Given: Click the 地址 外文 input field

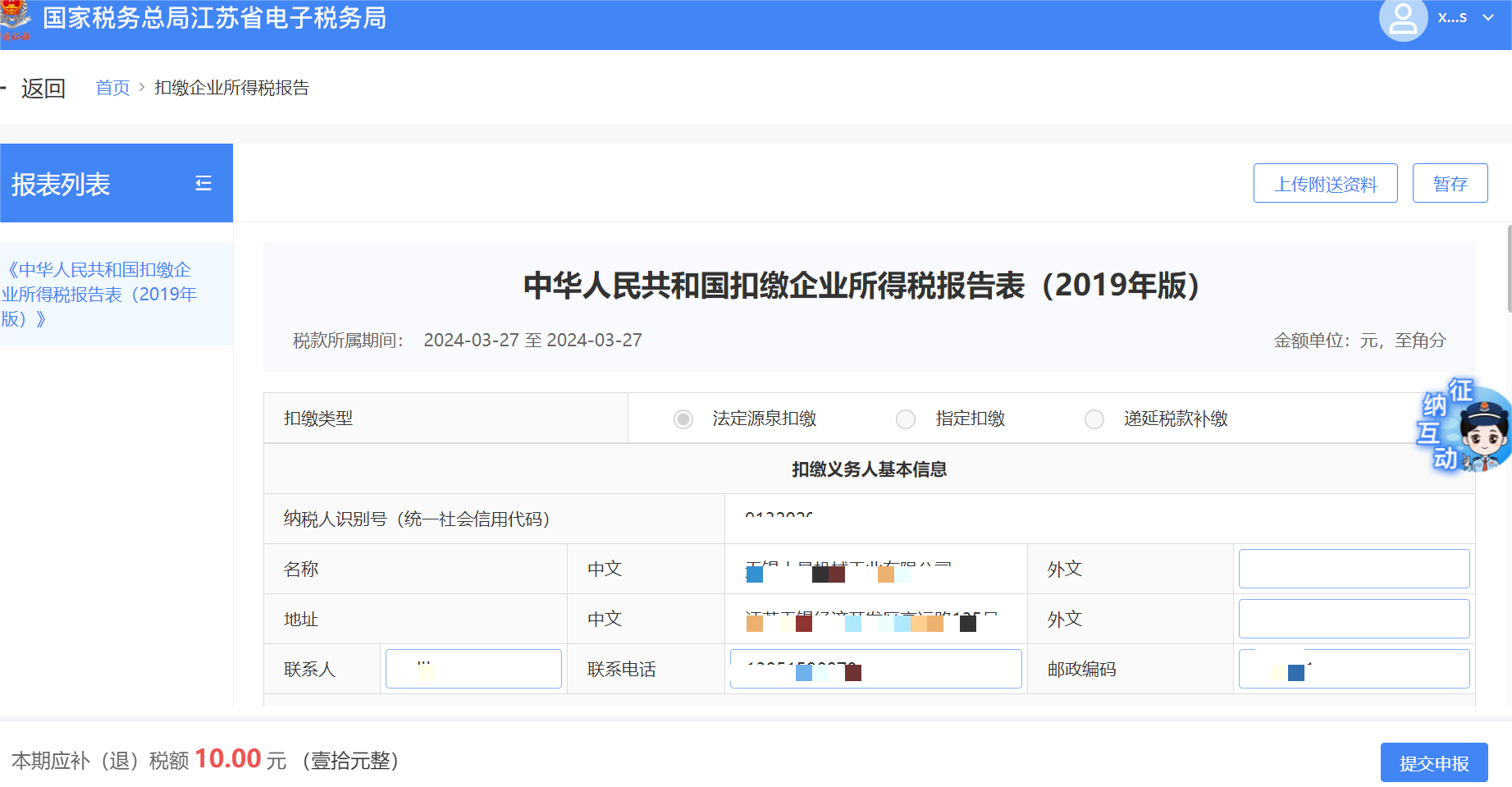Looking at the screenshot, I should [x=1354, y=619].
